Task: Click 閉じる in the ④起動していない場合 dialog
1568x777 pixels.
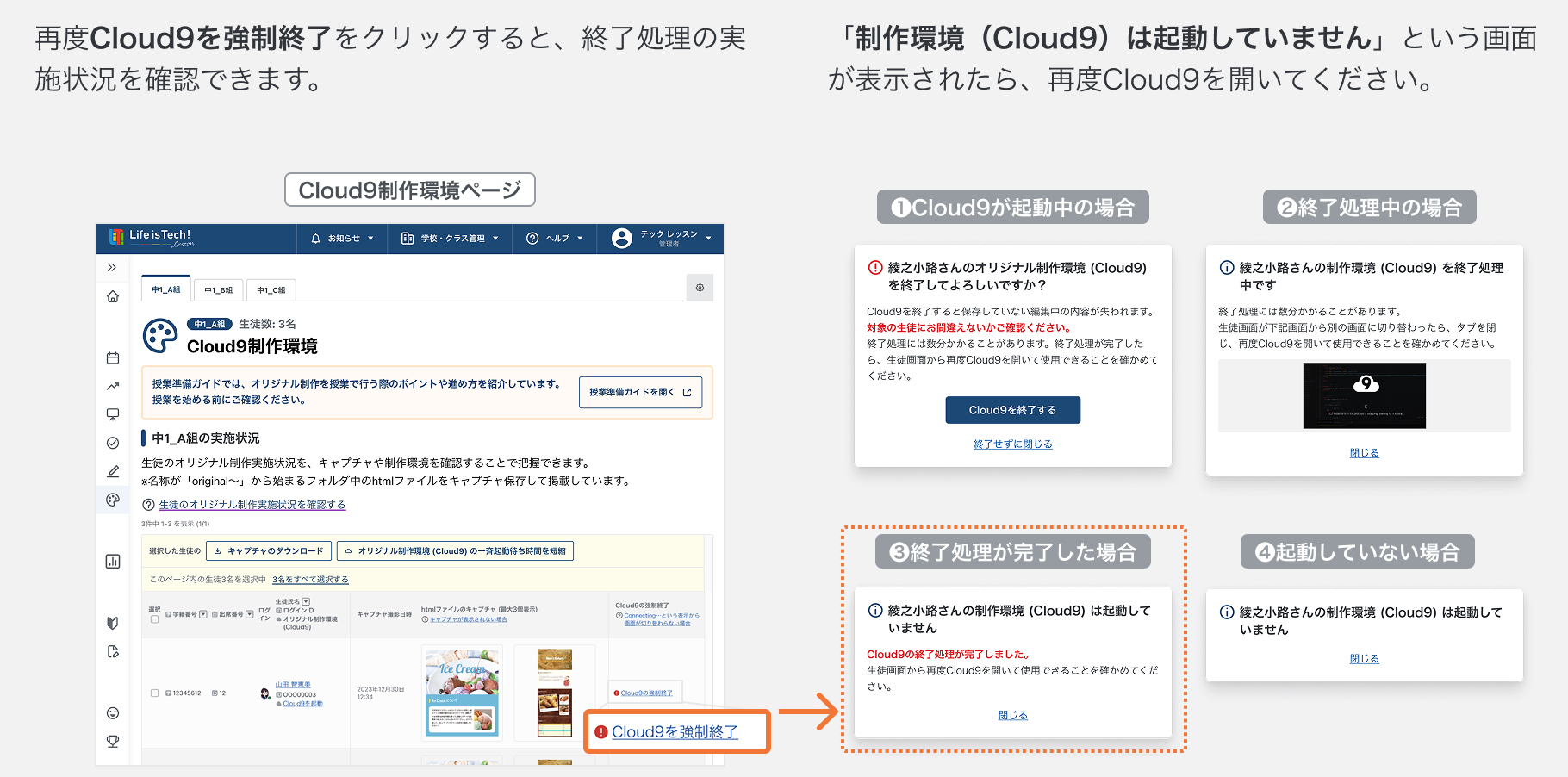Action: (1364, 659)
